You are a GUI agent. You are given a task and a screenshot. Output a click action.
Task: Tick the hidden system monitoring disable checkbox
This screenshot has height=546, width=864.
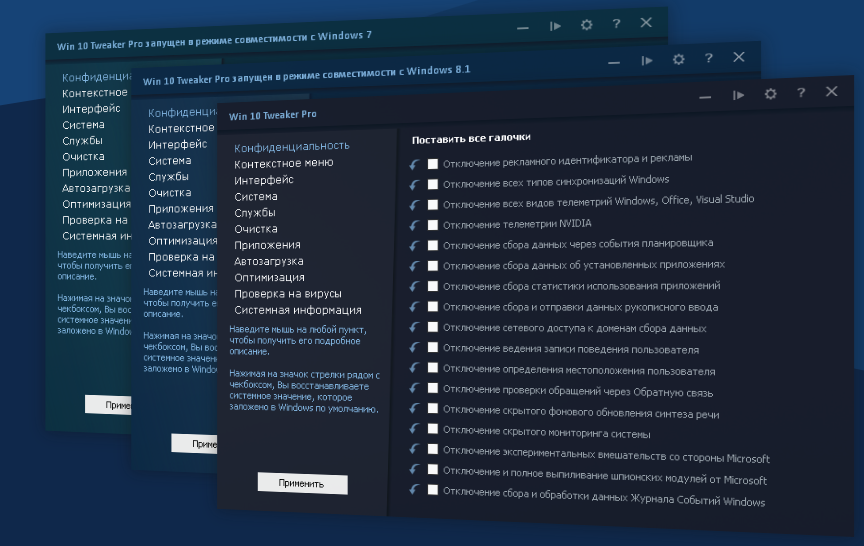pos(433,429)
